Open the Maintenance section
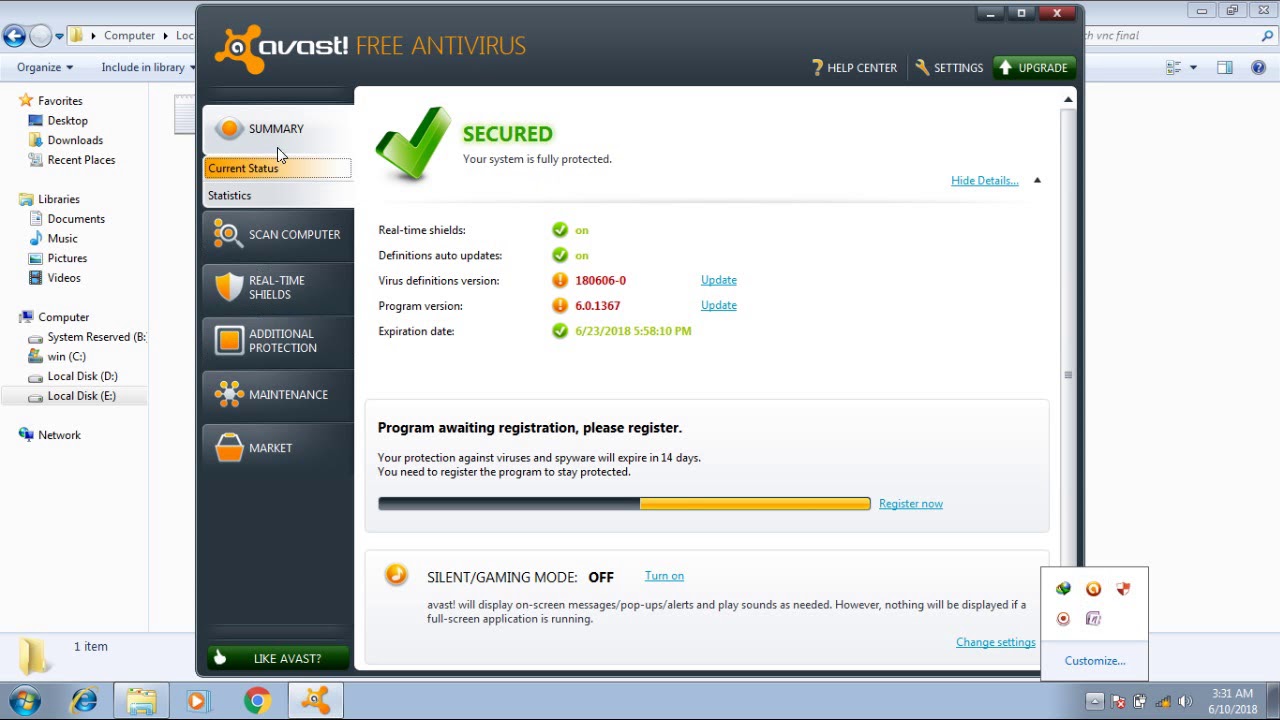Image resolution: width=1280 pixels, height=720 pixels. [x=278, y=394]
